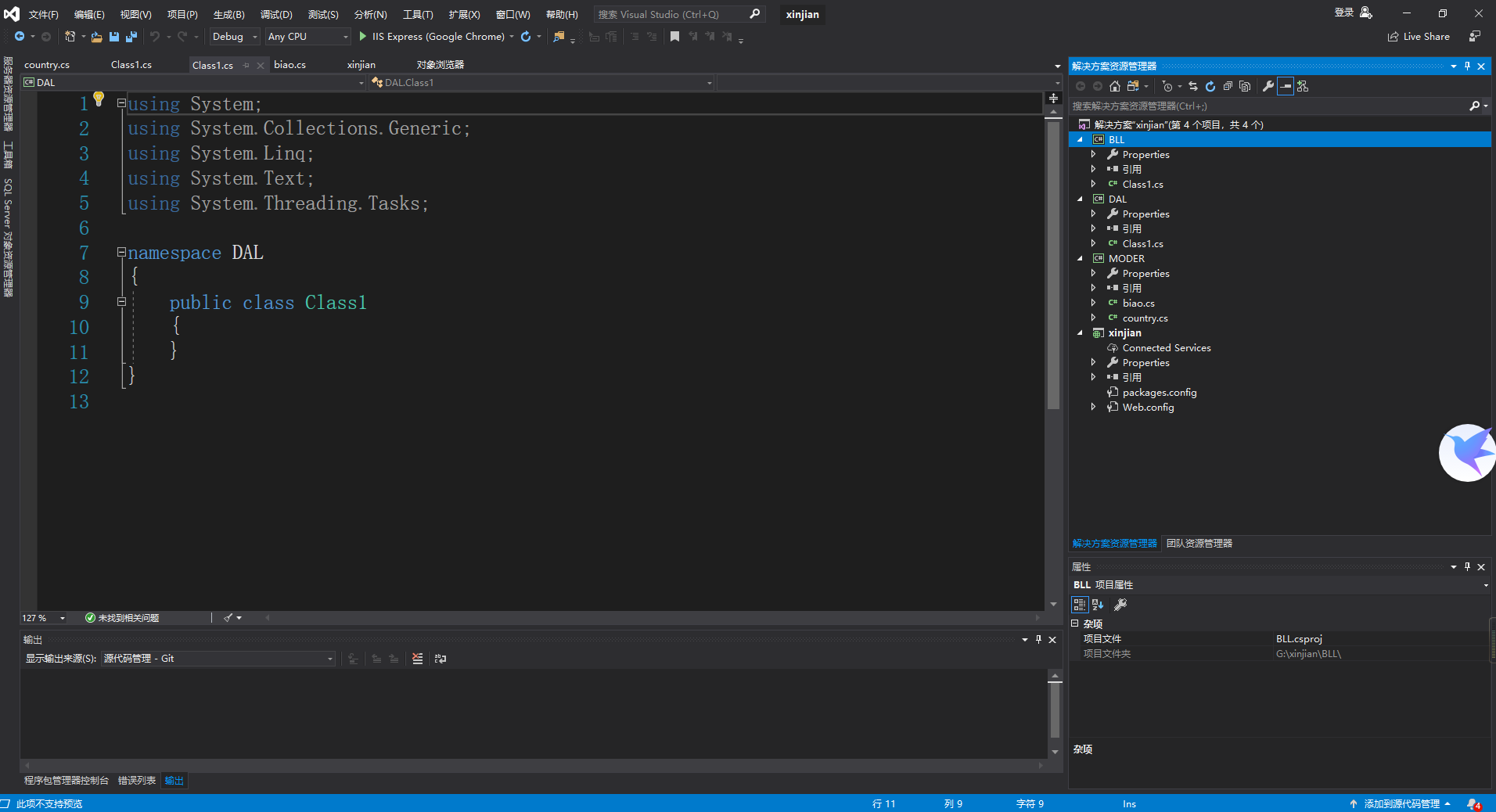
Task: Click the Find in Files icon in the main toolbar
Action: pos(559,37)
